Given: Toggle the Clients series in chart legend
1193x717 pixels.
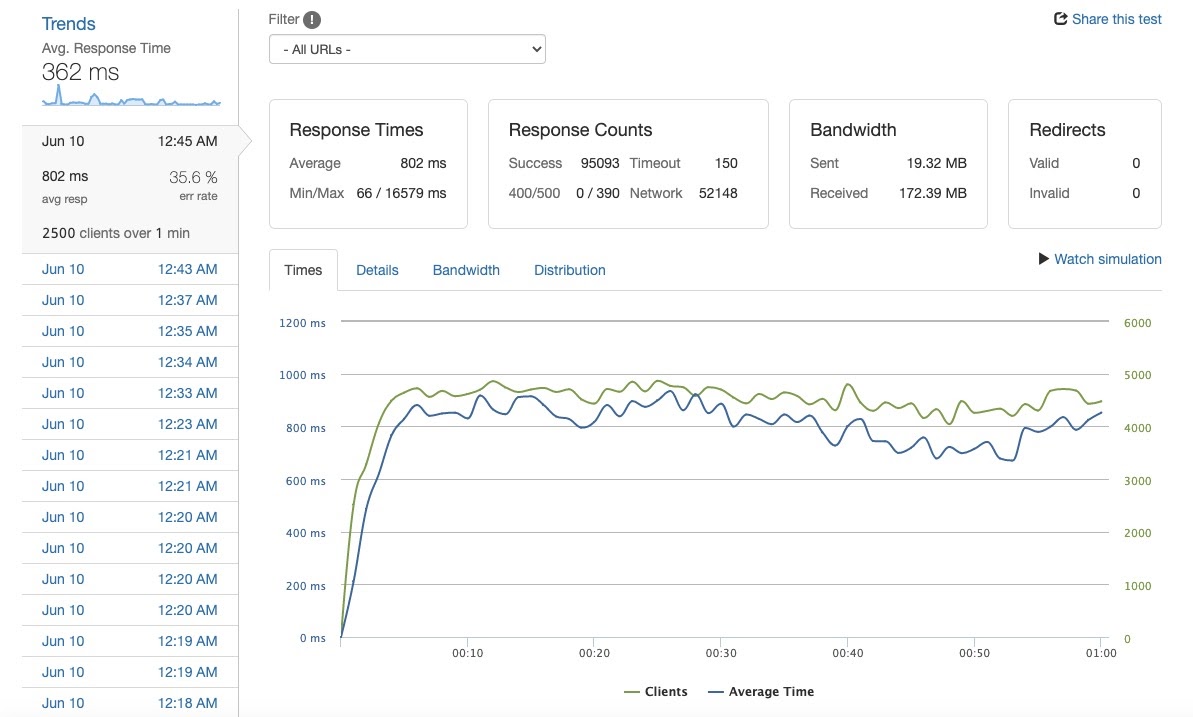Looking at the screenshot, I should 655,691.
